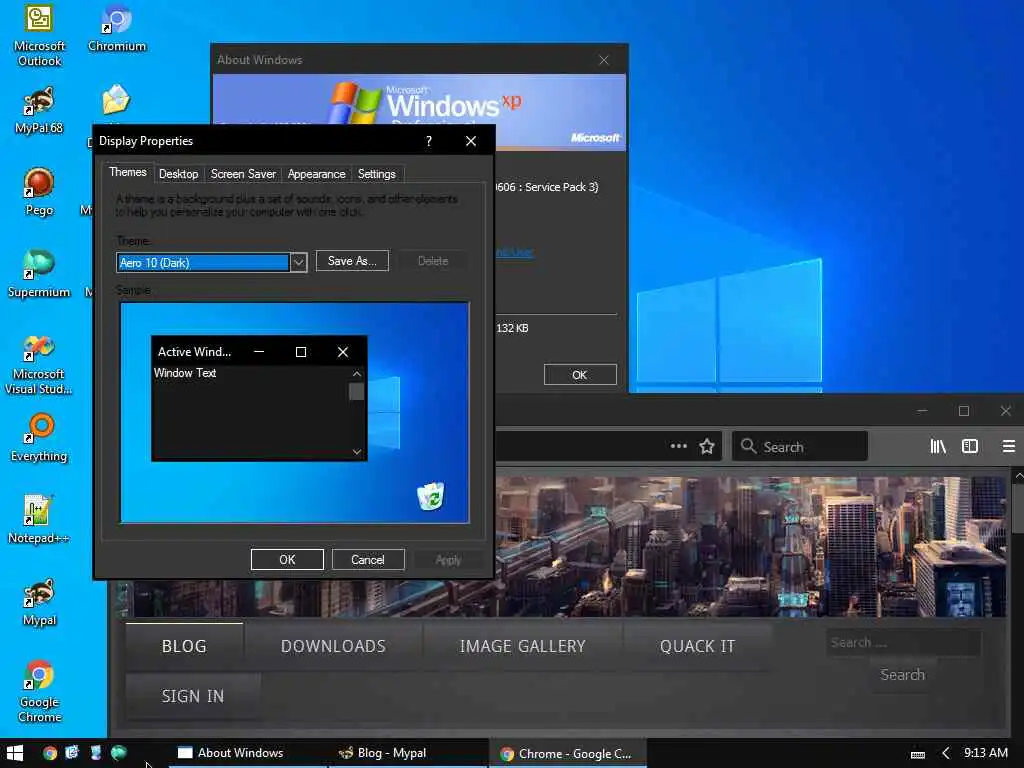
Task: Select the Google Chrome desktop icon
Action: (39, 692)
